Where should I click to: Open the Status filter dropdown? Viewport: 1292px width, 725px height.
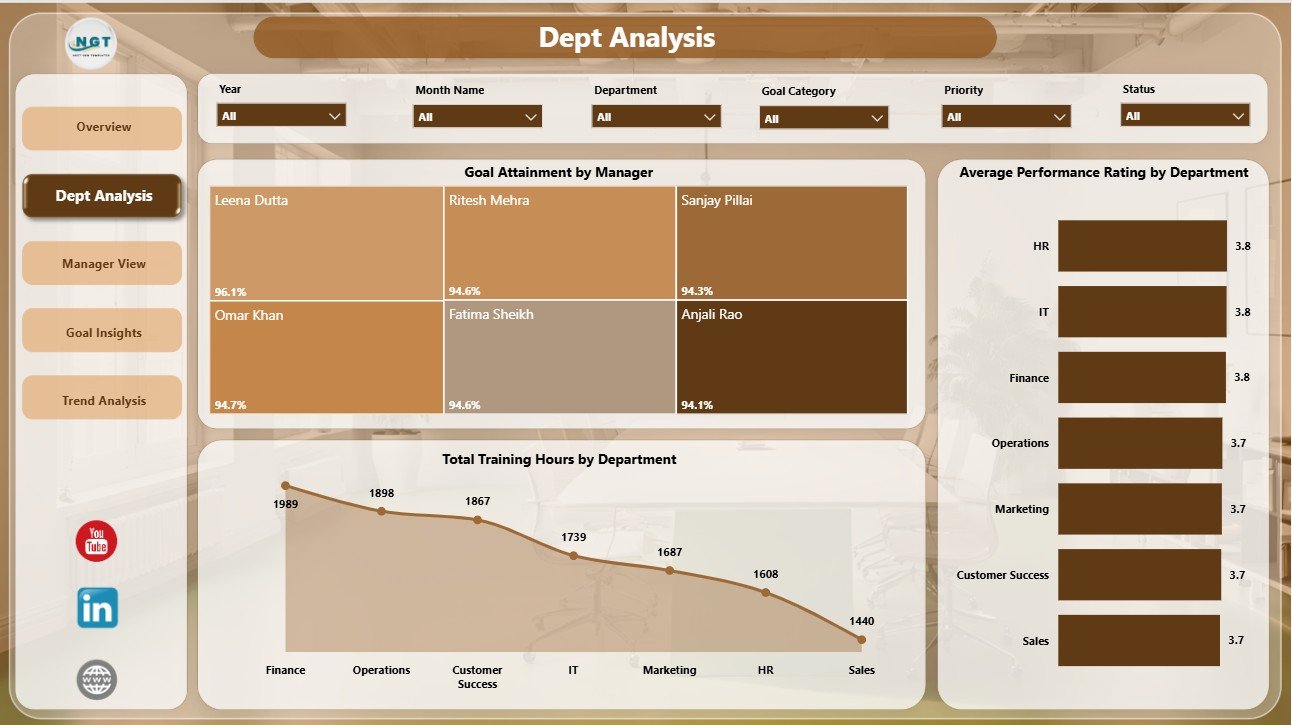click(x=1185, y=115)
